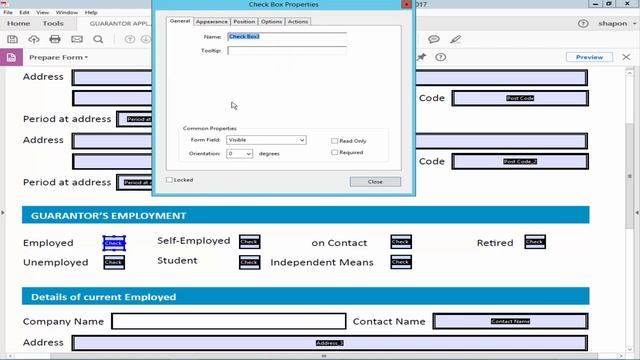
Task: Open the Prepare Form dropdown
Action: (x=58, y=57)
